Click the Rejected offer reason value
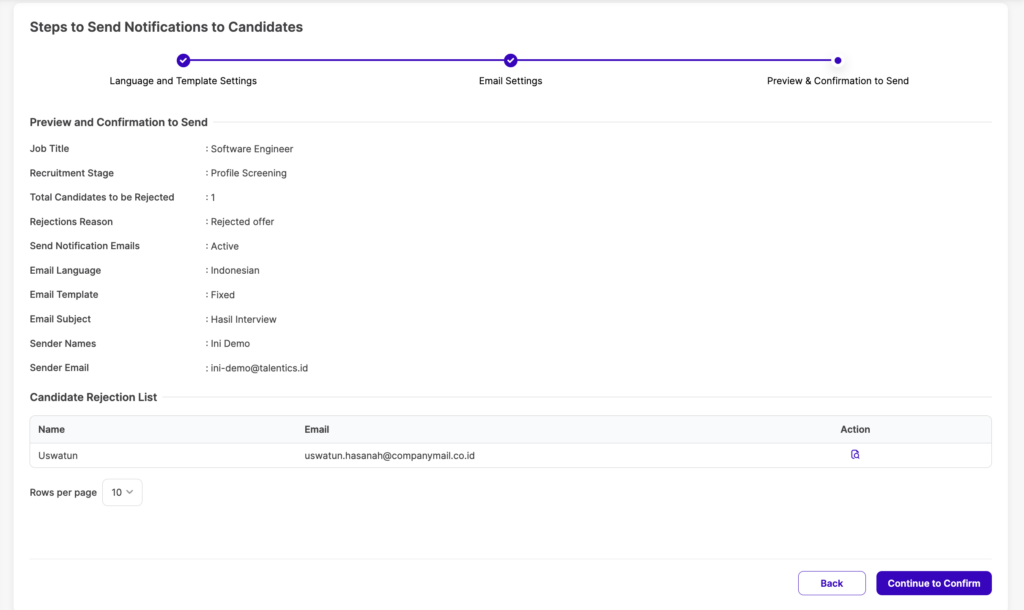Screen dimensions: 1024x610 point(242,221)
